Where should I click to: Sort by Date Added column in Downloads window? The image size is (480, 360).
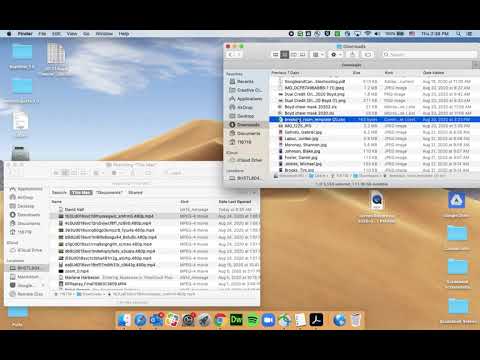433,73
